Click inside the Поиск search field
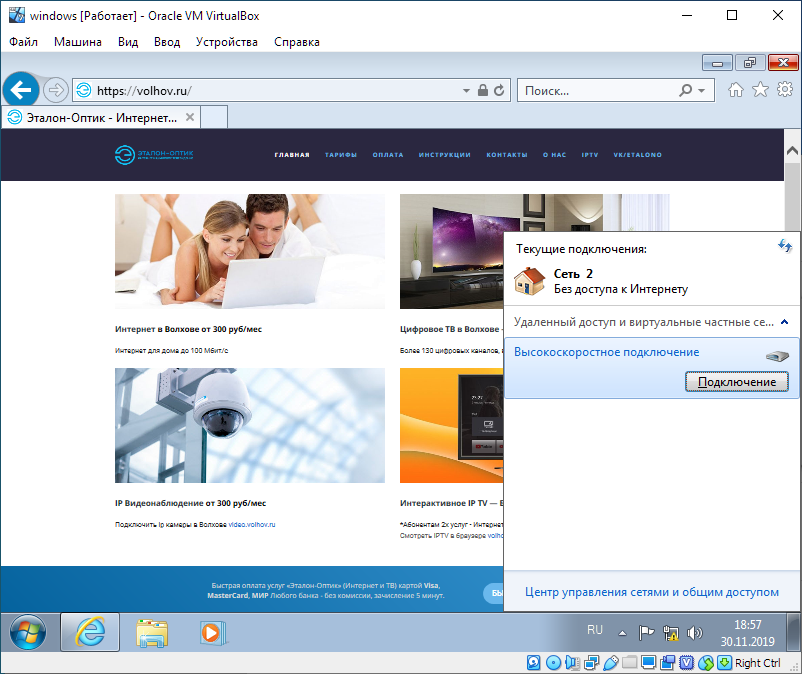This screenshot has width=802, height=674. click(x=595, y=91)
